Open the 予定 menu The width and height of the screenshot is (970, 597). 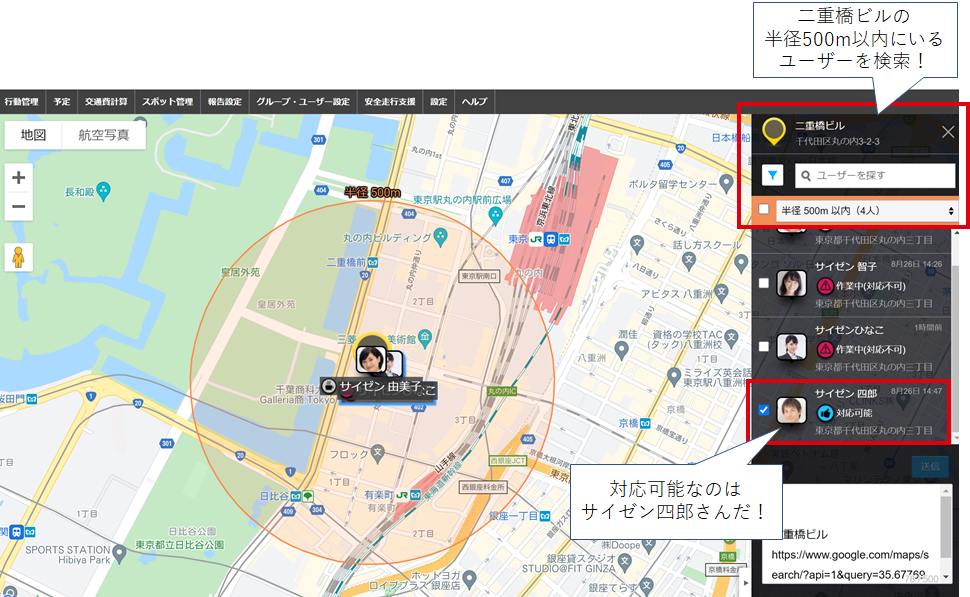pyautogui.click(x=61, y=101)
